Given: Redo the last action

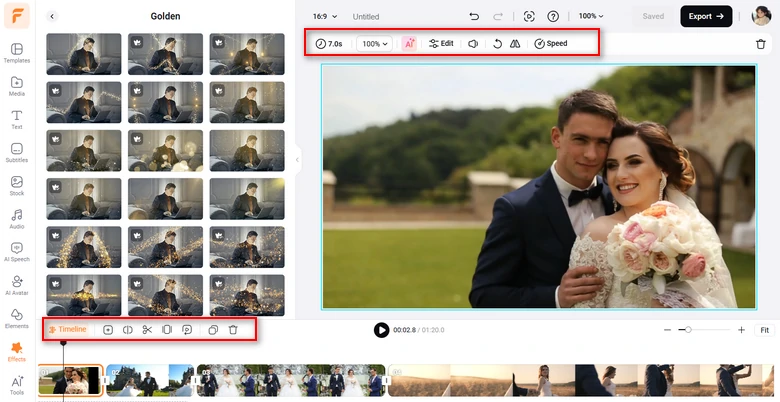Looking at the screenshot, I should pyautogui.click(x=497, y=16).
